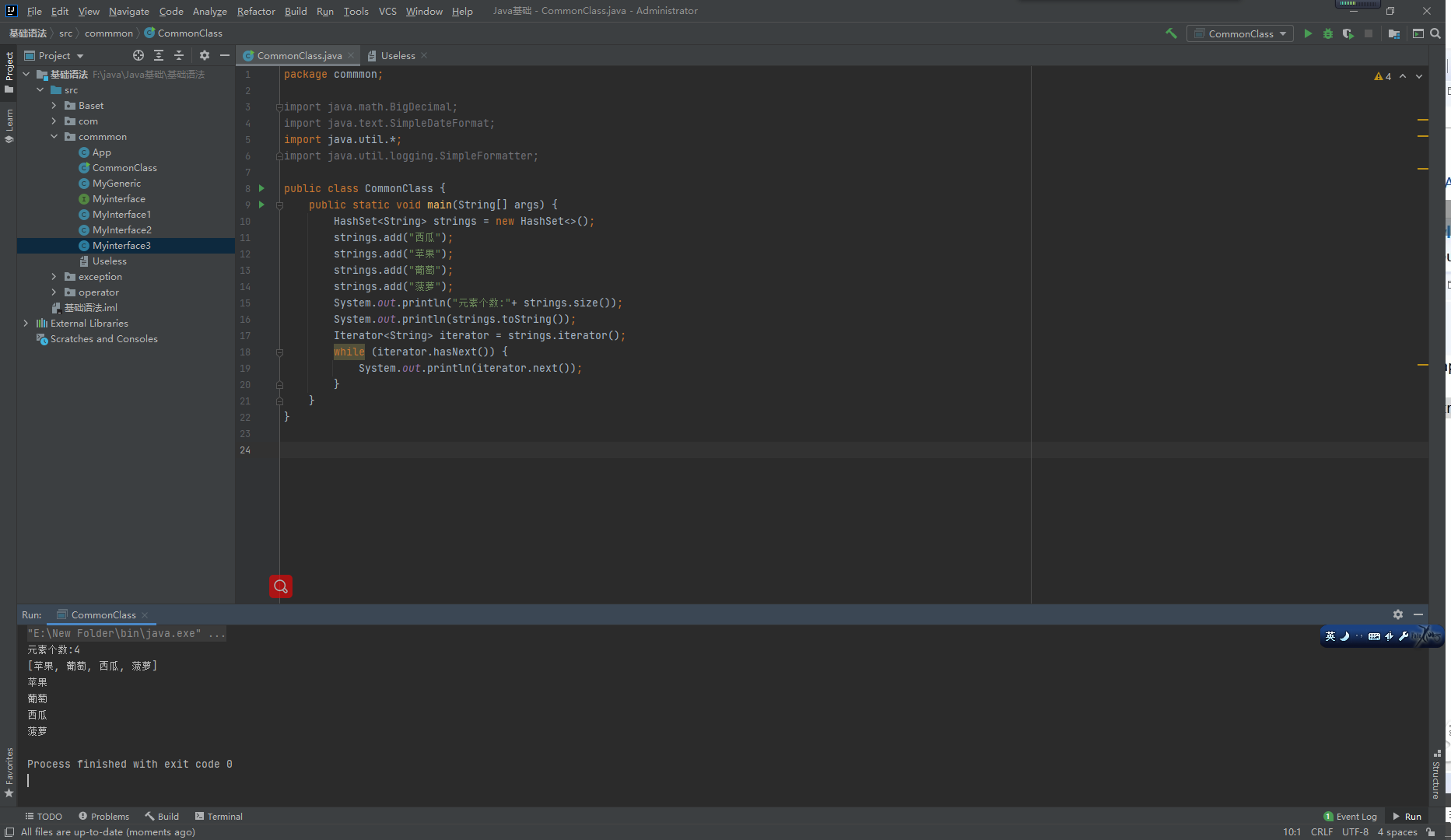Toggle the Structure tool window on right edge
1451x840 pixels.
[x=1436, y=775]
